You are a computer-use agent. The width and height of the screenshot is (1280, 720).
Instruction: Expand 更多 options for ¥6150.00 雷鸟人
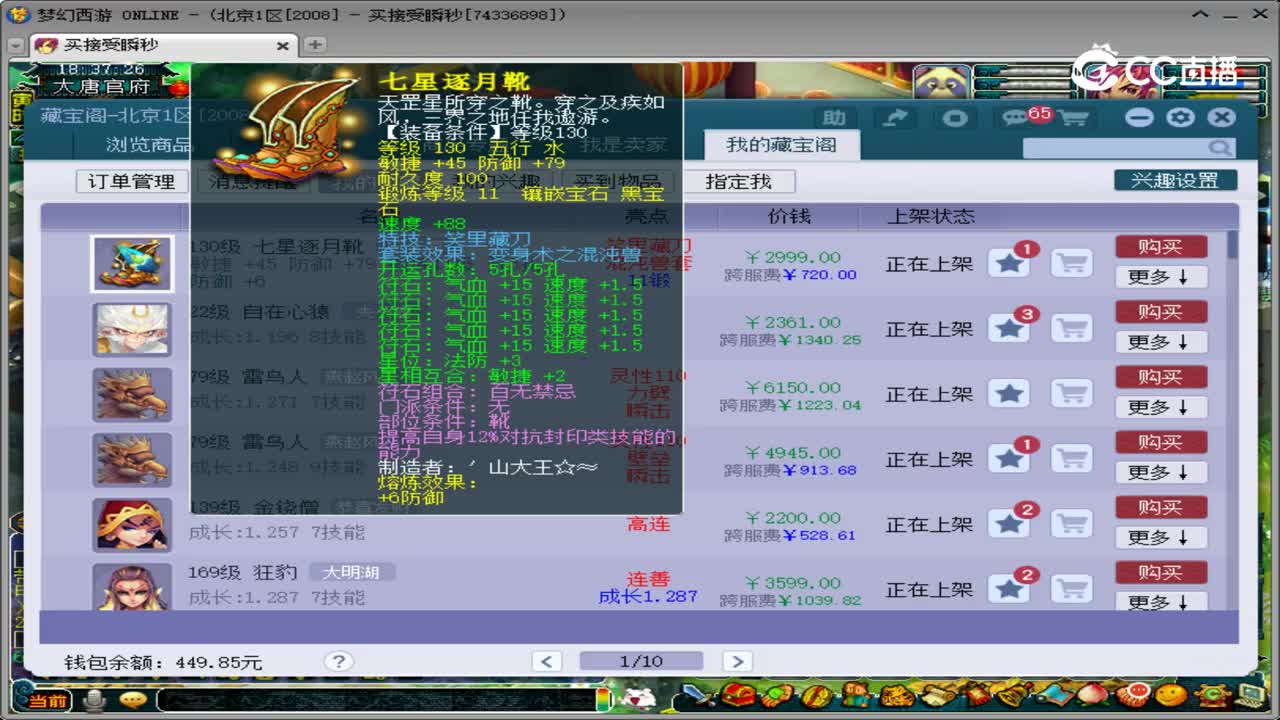click(x=1161, y=407)
